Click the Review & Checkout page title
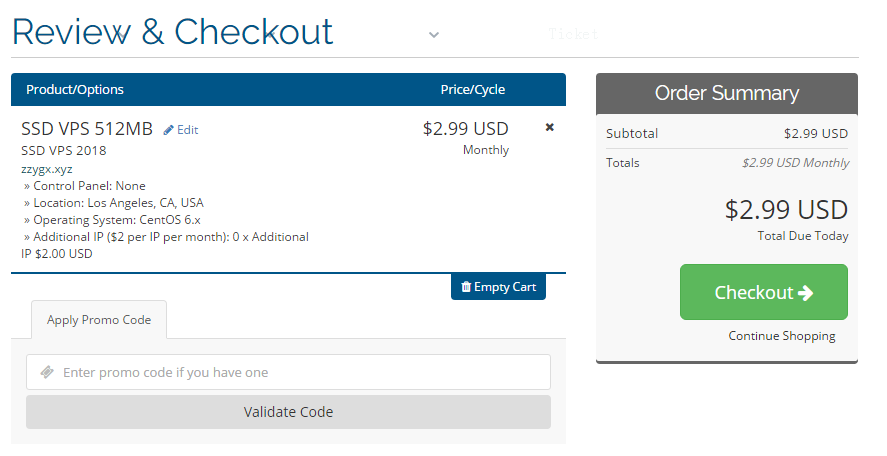 coord(173,32)
